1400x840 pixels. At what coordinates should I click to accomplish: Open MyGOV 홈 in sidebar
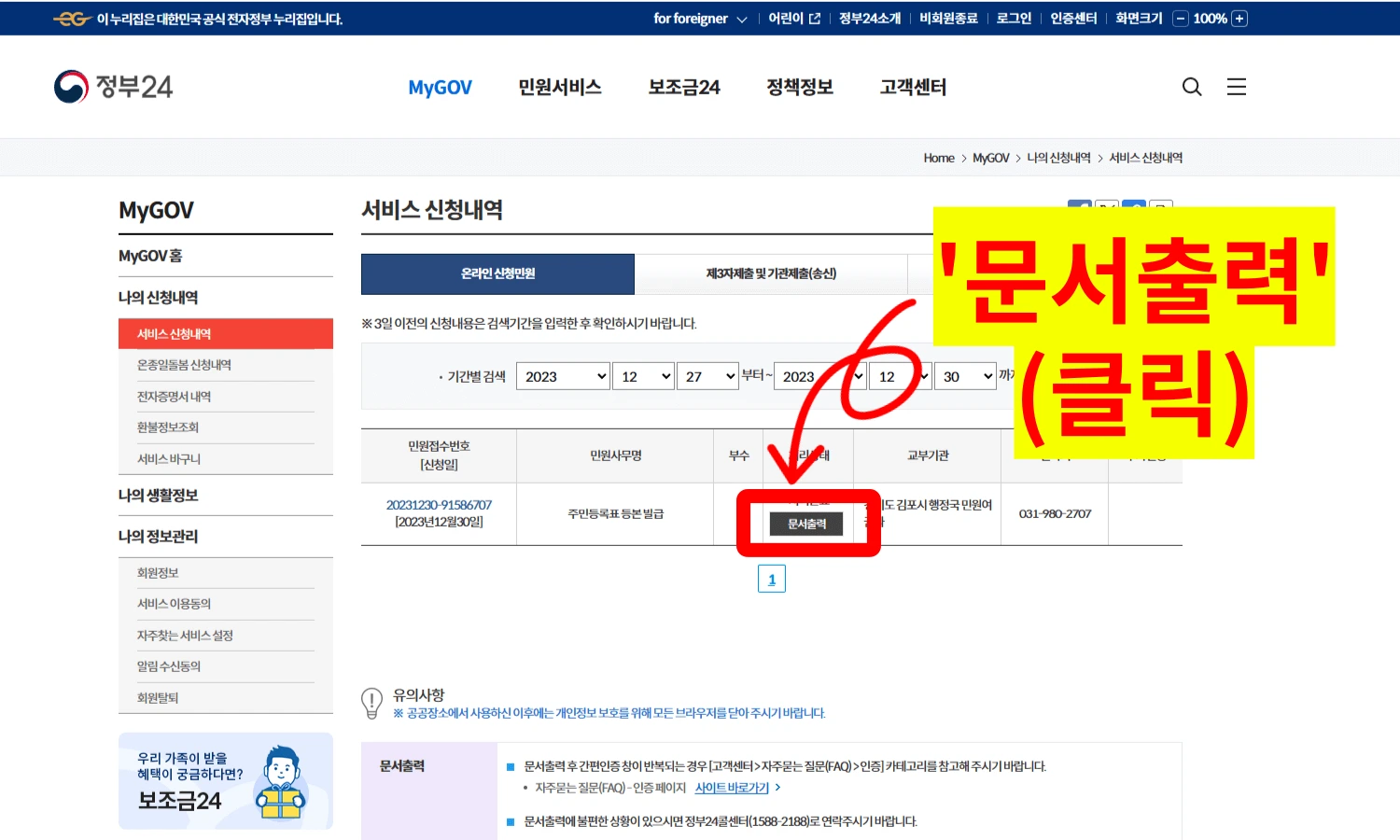click(150, 256)
